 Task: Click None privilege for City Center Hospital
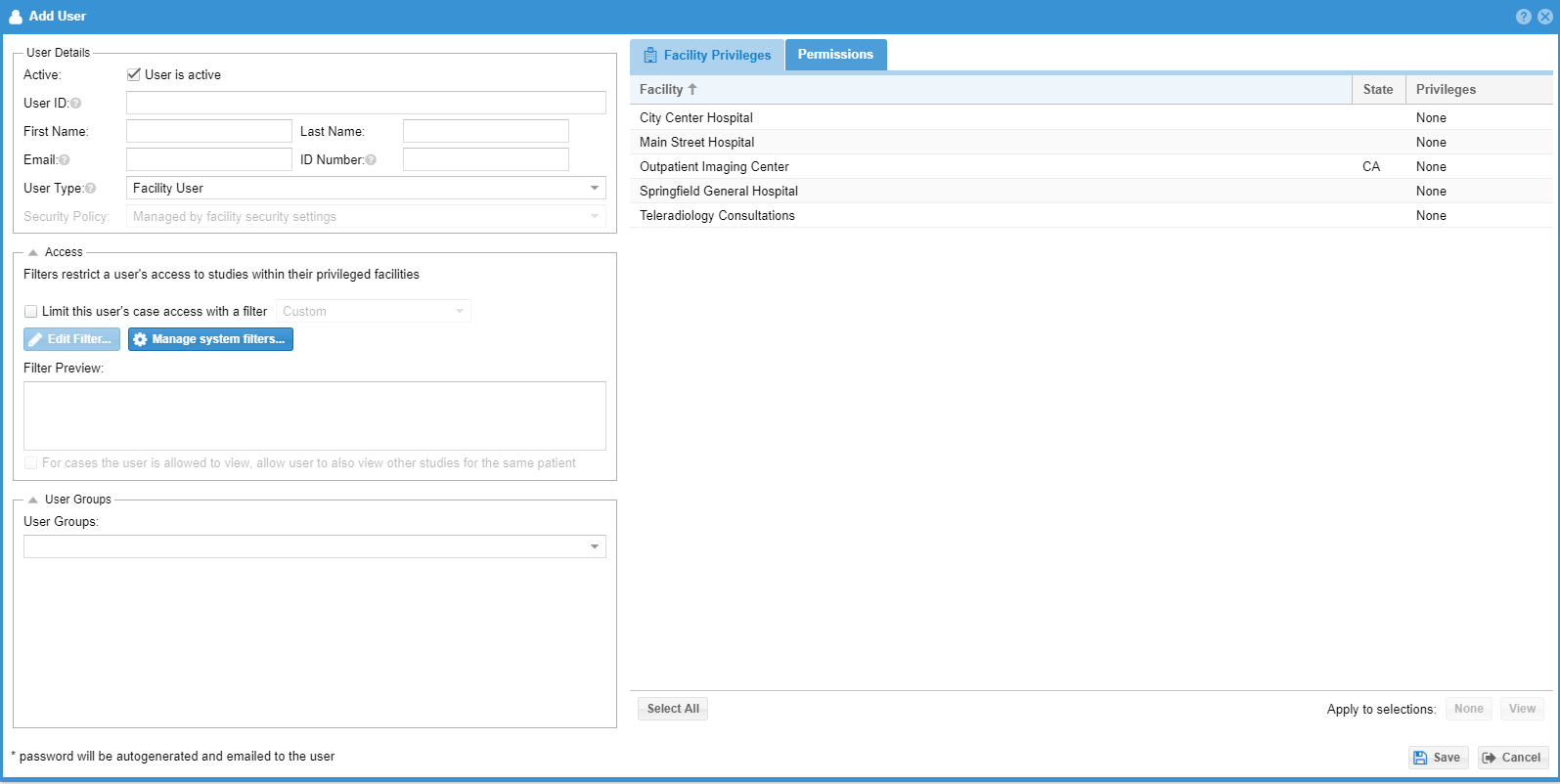[1431, 117]
